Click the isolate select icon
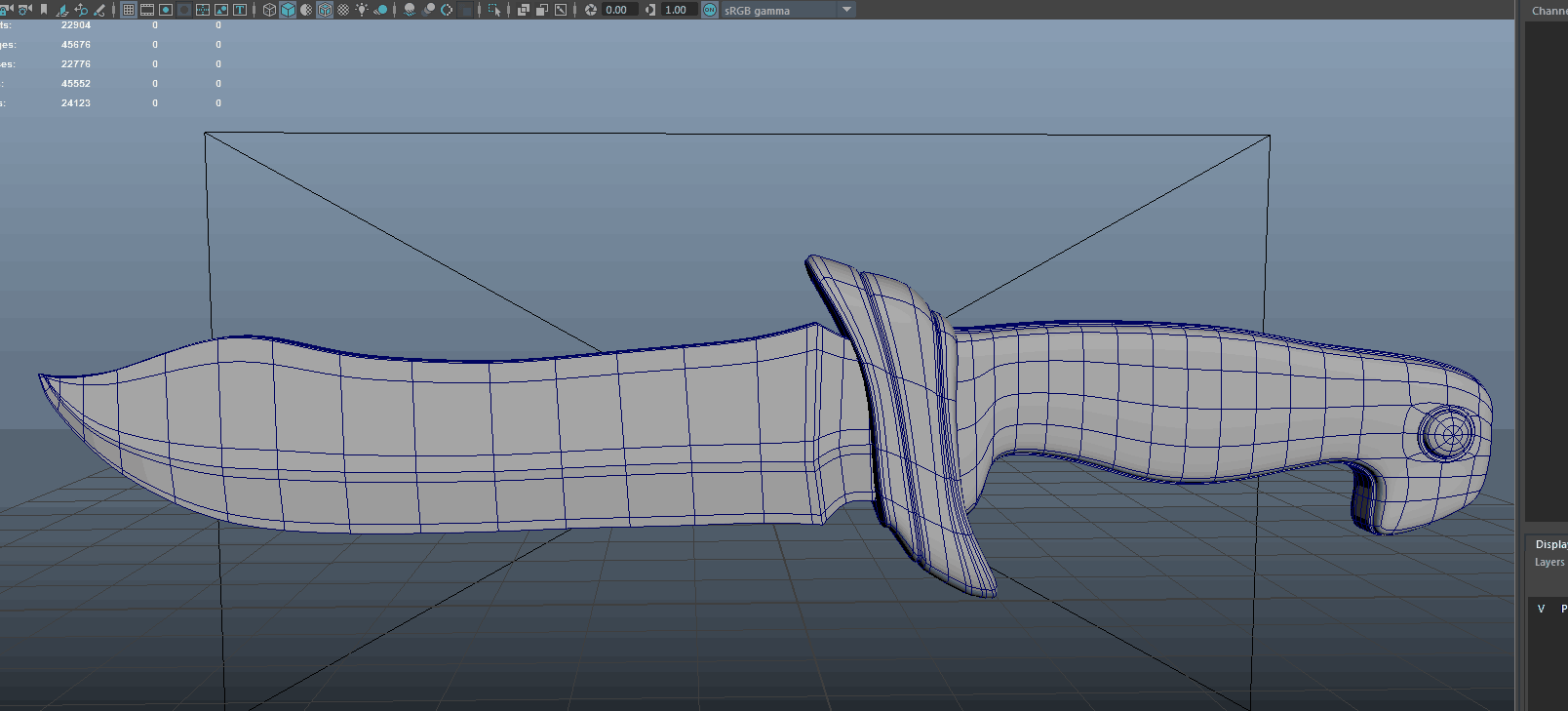Screen dimensions: 1568x711 (x=494, y=10)
